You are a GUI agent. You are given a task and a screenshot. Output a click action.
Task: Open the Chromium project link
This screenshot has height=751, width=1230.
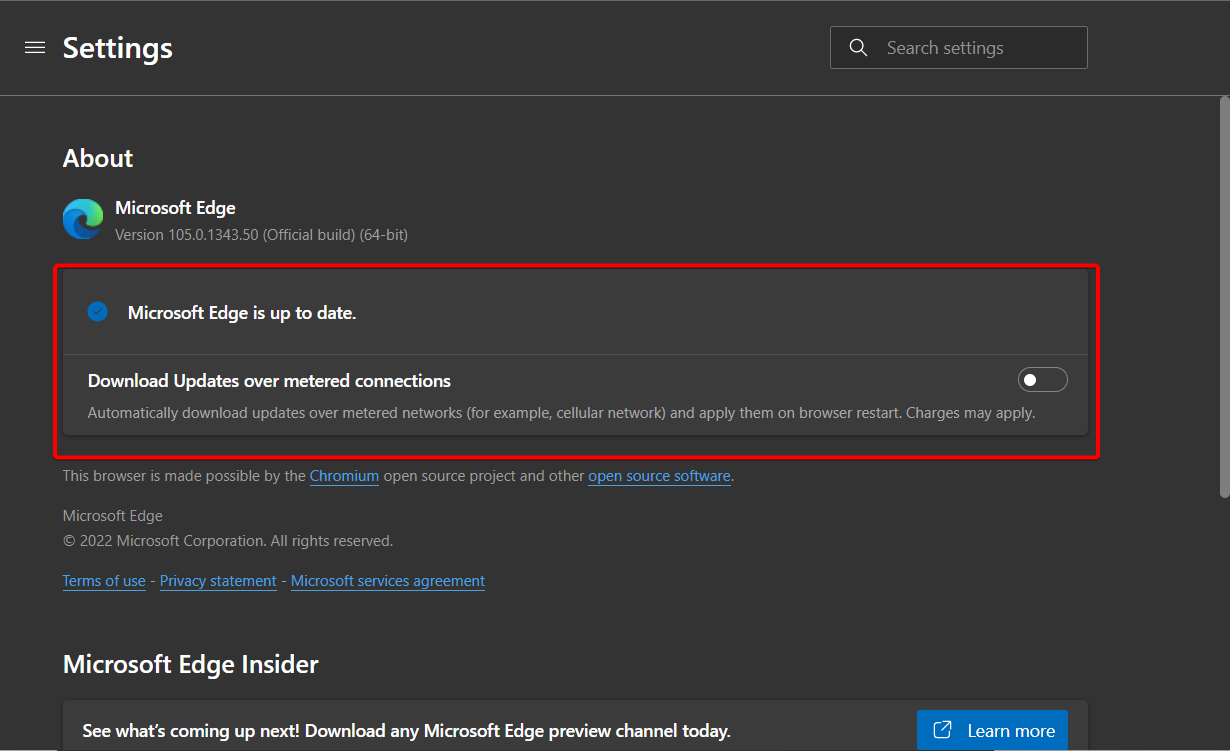[344, 476]
